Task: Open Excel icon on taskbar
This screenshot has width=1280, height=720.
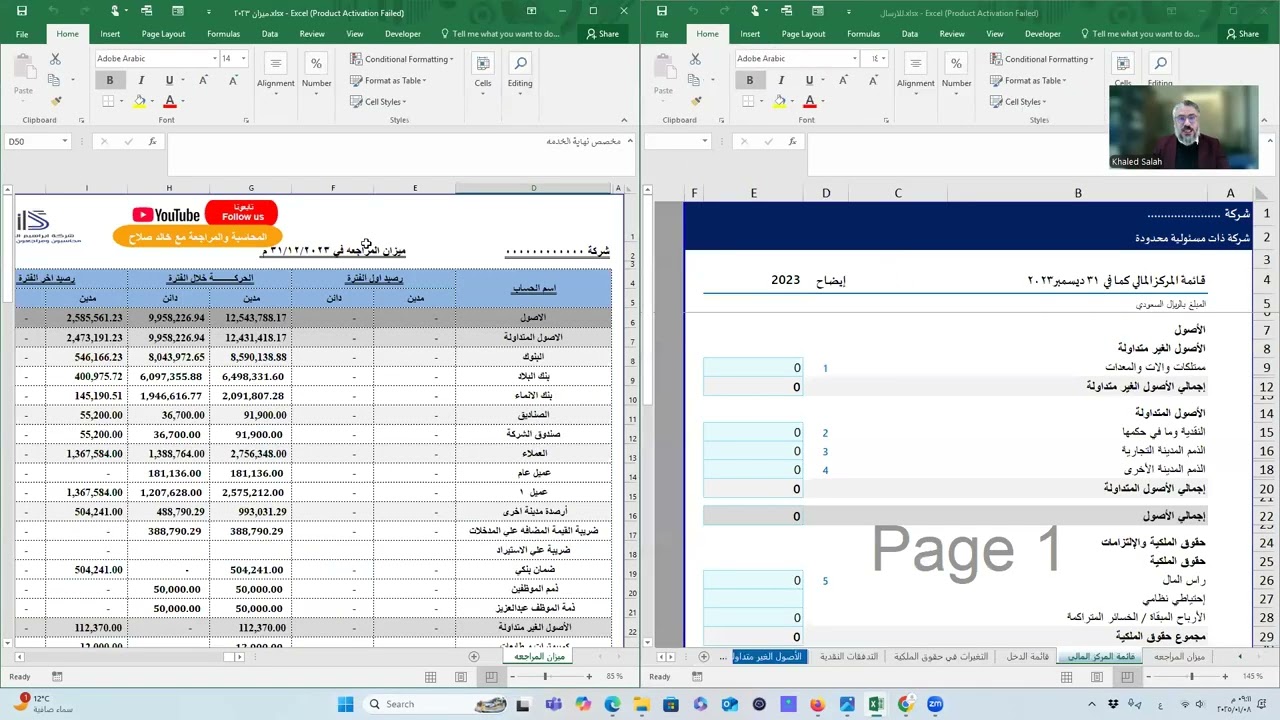Action: 876,704
